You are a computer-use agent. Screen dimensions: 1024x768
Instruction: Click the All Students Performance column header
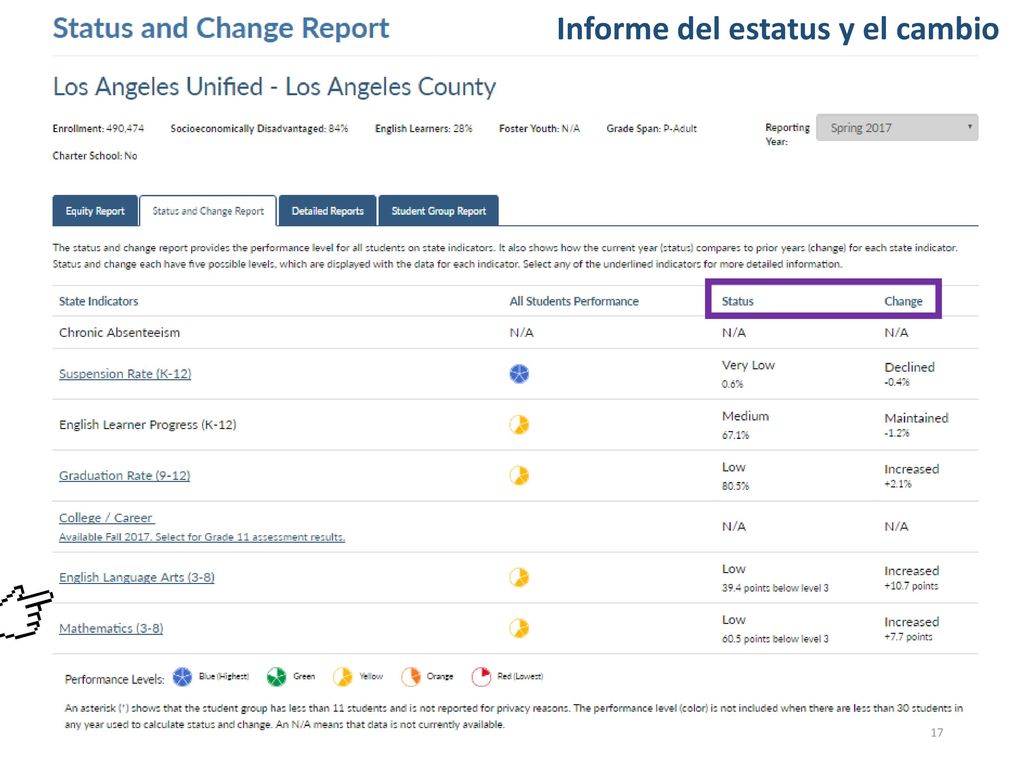click(x=574, y=301)
